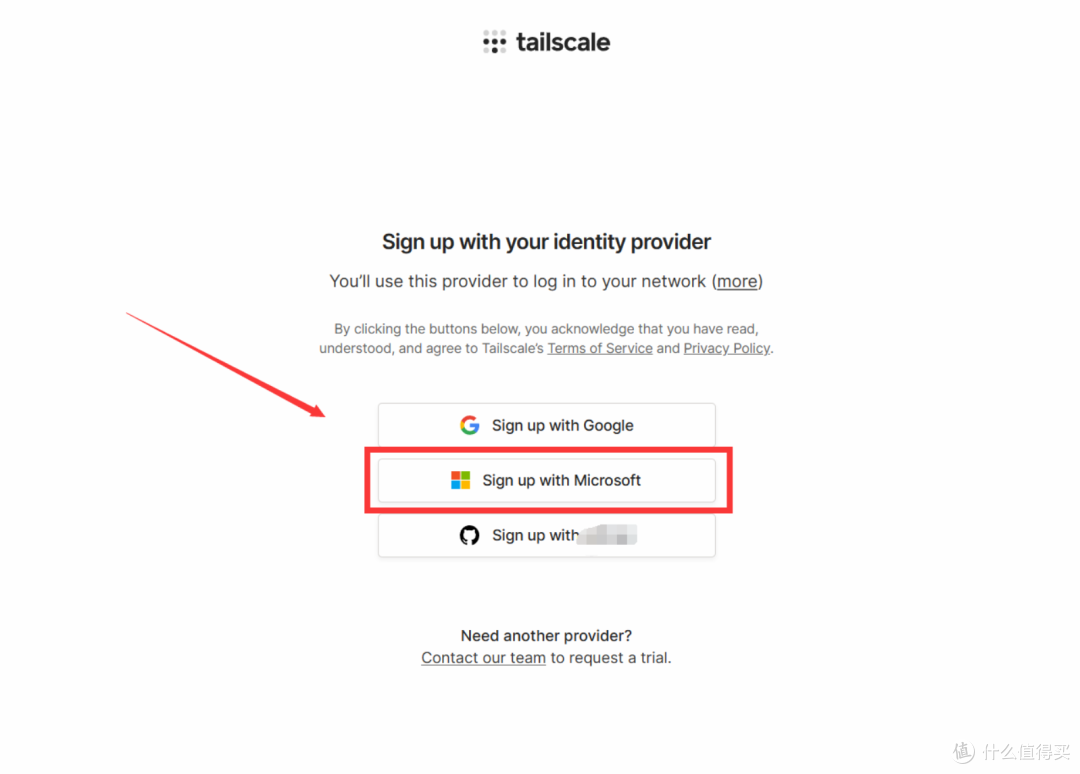Click the Google G logo icon
Viewport: 1080px width, 774px height.
(470, 425)
